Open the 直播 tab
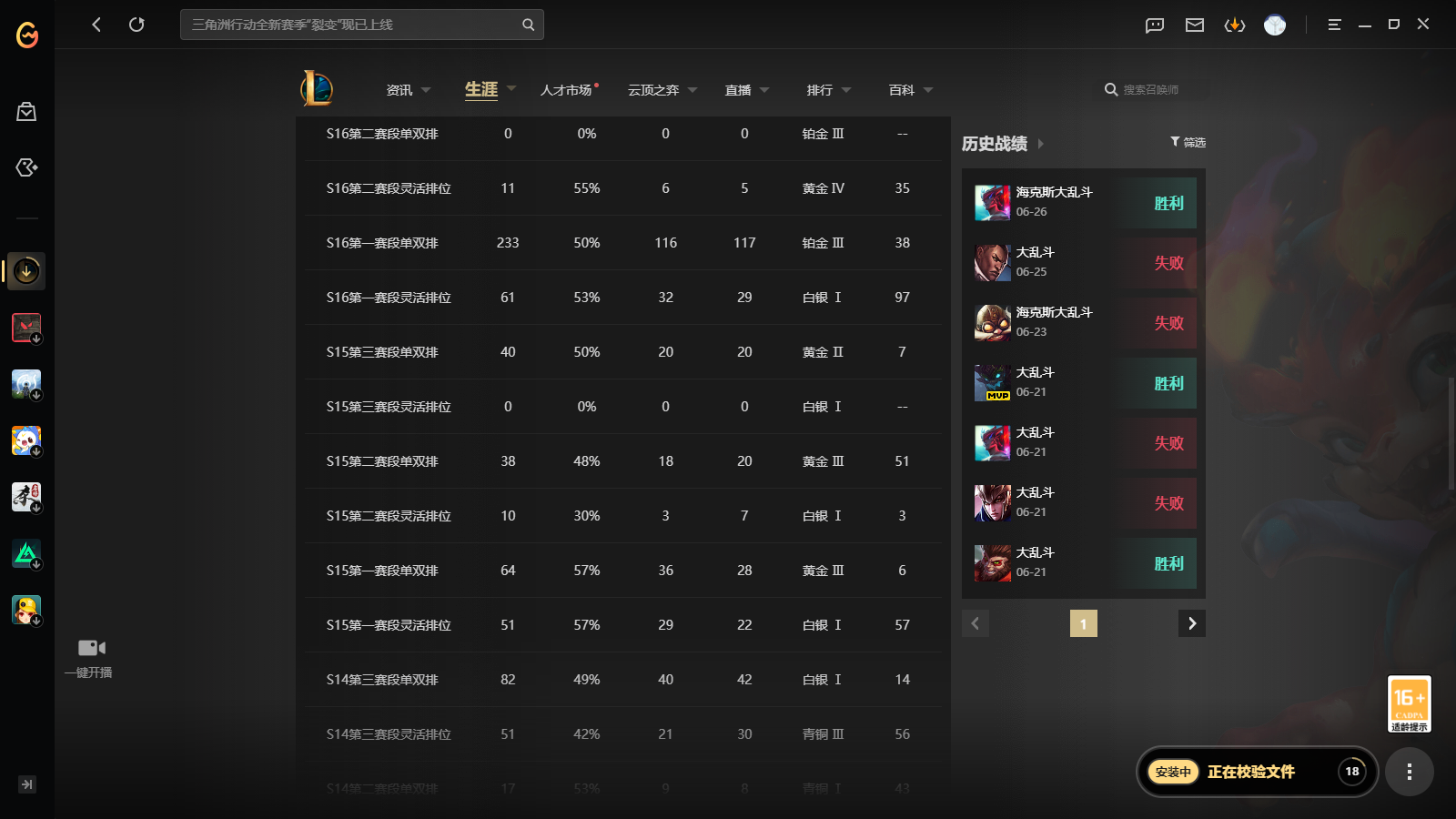 (x=738, y=90)
